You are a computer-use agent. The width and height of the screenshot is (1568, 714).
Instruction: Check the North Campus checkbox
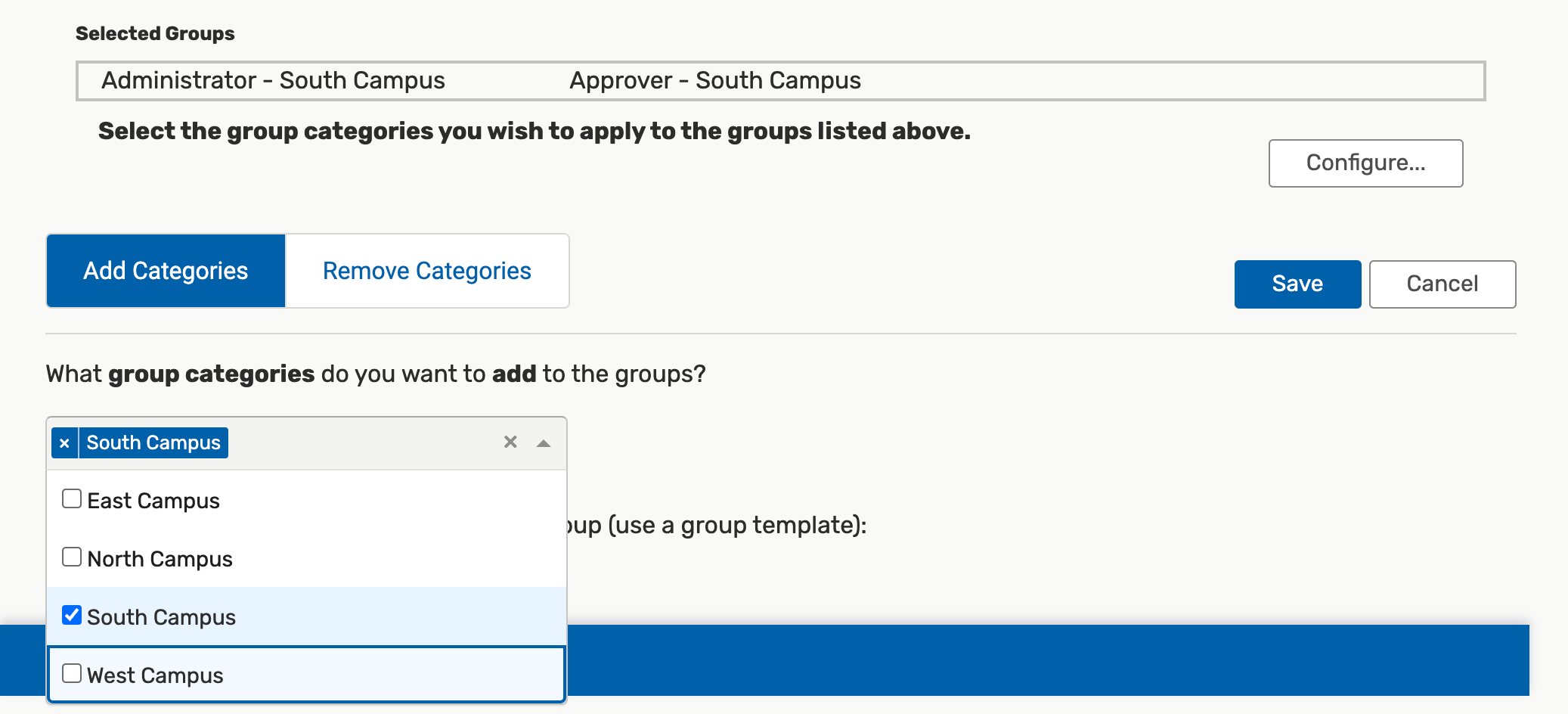click(72, 557)
